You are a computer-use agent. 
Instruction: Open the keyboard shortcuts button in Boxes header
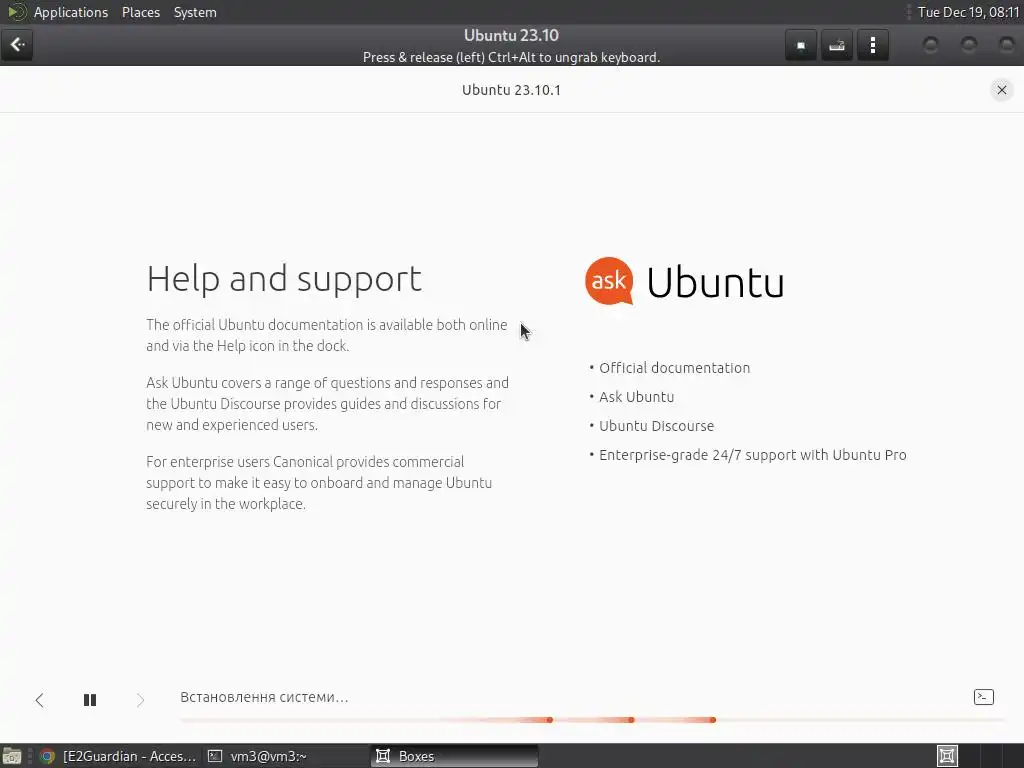click(x=837, y=45)
